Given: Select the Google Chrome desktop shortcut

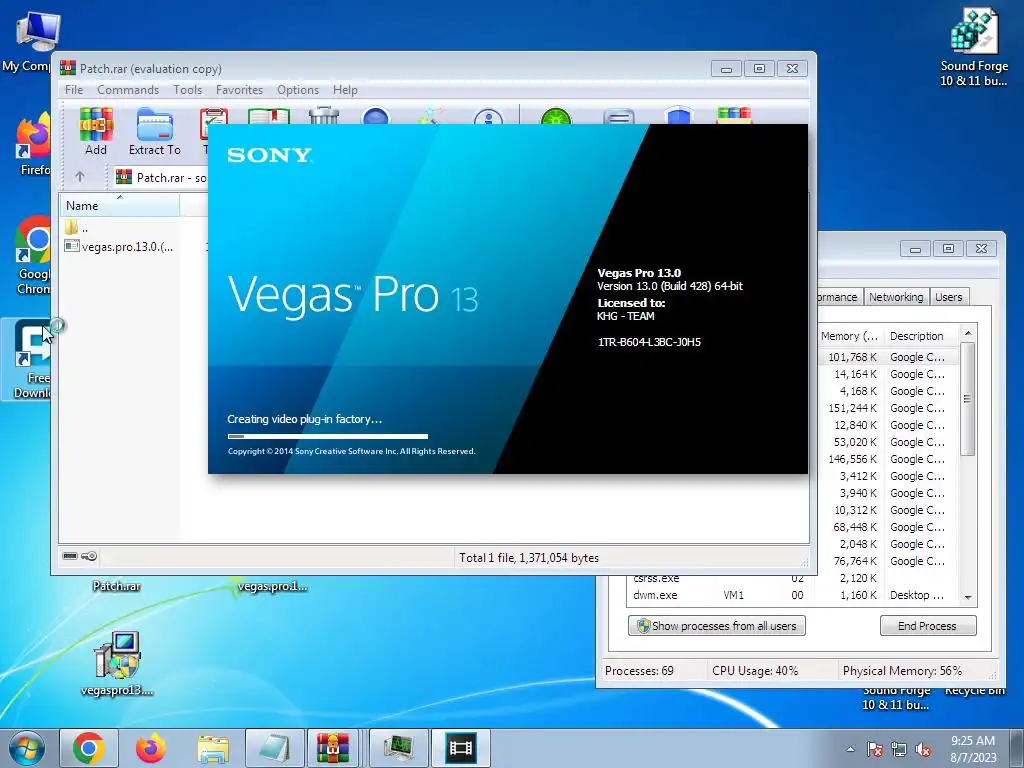Looking at the screenshot, I should click(x=34, y=256).
